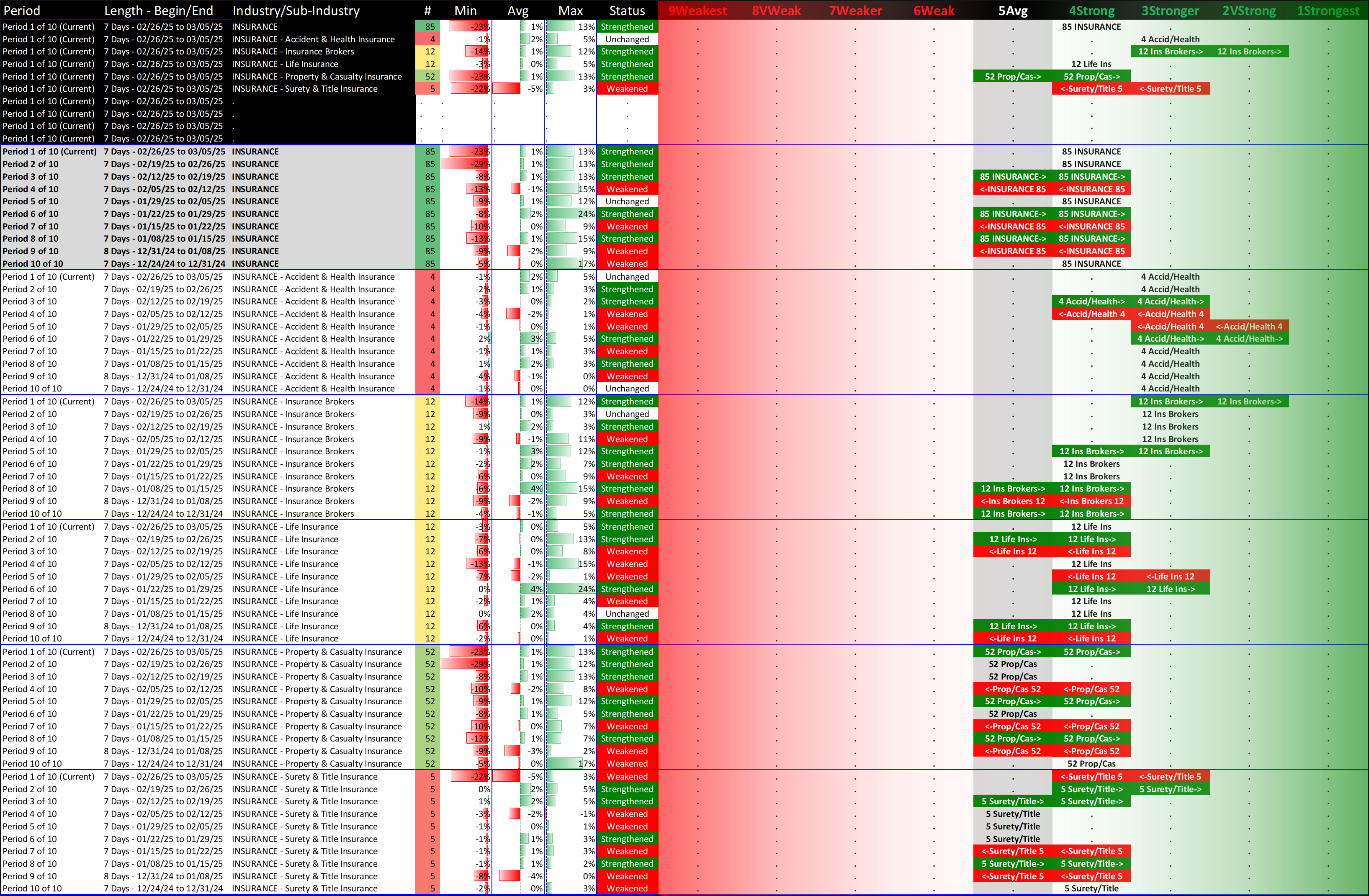Viewport: 1369px width, 896px height.
Task: Select the 9Weakest column header
Action: point(697,10)
